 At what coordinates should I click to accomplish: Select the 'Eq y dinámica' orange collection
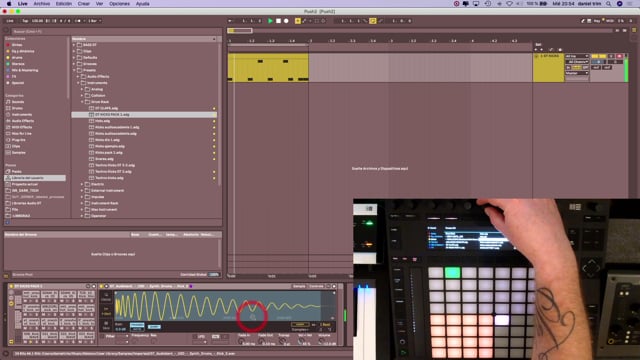click(x=22, y=51)
